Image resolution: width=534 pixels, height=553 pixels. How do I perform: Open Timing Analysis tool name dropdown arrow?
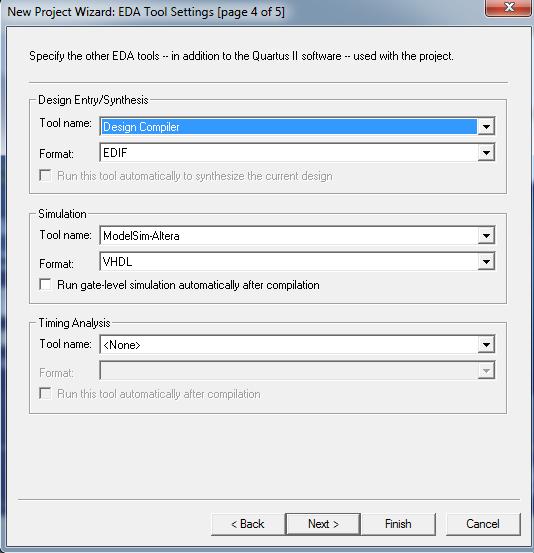486,345
